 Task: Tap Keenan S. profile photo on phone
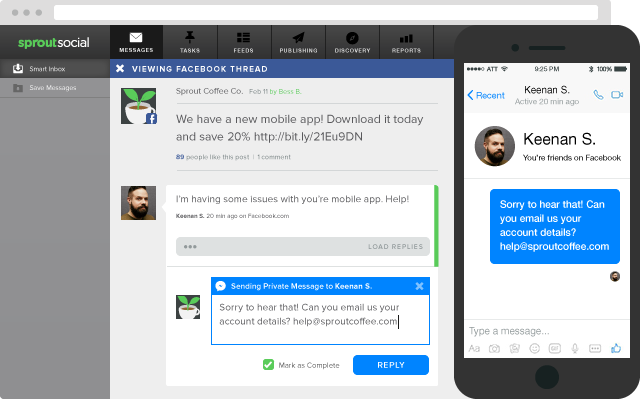[x=495, y=146]
